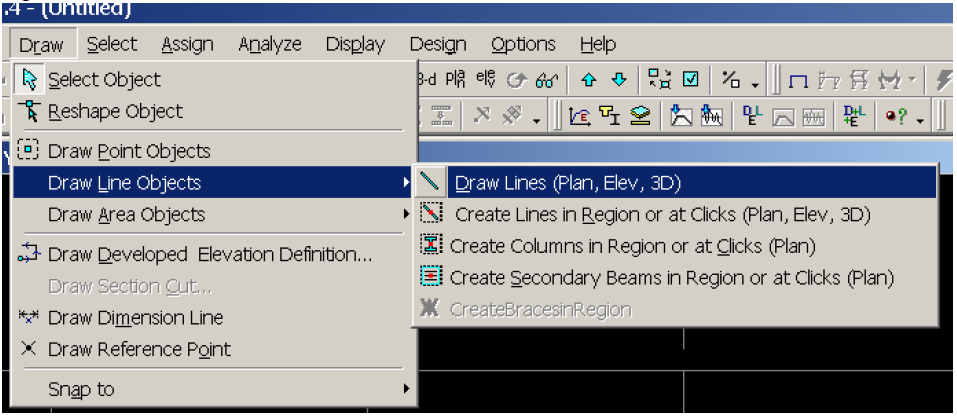Expand Draw Line Objects submenu arrow
This screenshot has height=416, width=957.
tap(406, 182)
